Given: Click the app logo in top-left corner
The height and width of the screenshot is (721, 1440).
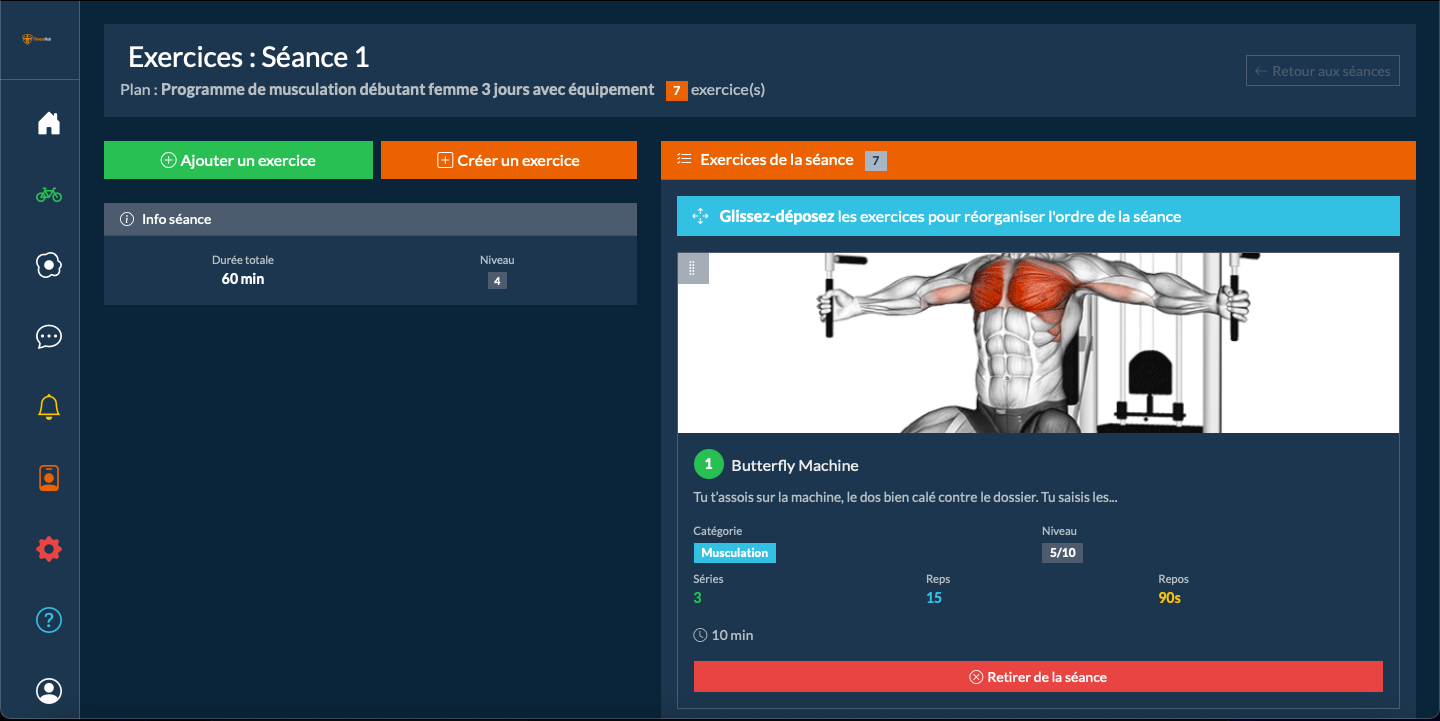Looking at the screenshot, I should coord(40,40).
